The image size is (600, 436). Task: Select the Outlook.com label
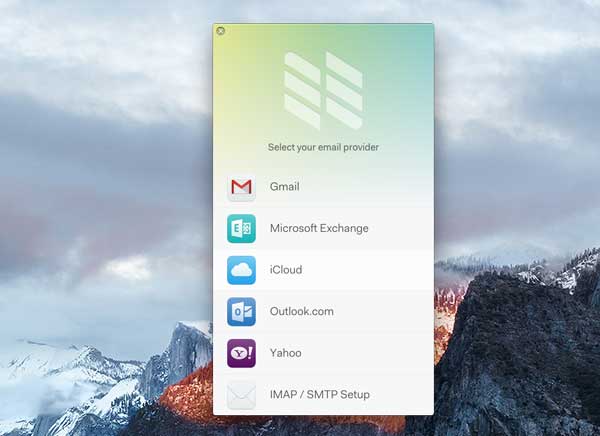[x=302, y=311]
